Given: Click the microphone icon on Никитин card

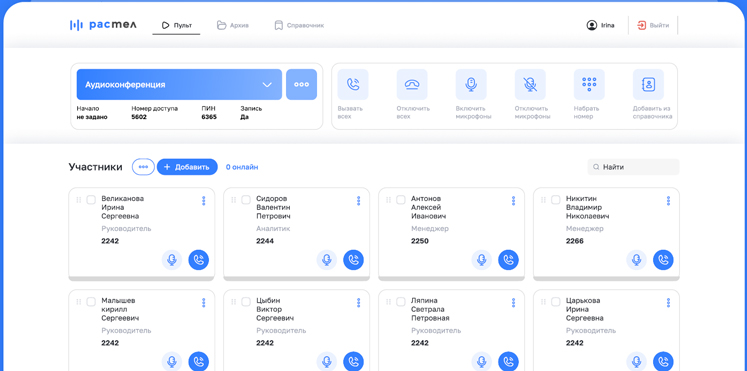Looking at the screenshot, I should pyautogui.click(x=636, y=260).
